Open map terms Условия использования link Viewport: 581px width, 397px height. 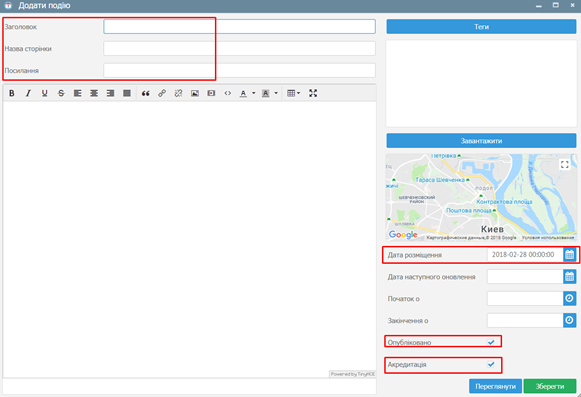coord(548,238)
